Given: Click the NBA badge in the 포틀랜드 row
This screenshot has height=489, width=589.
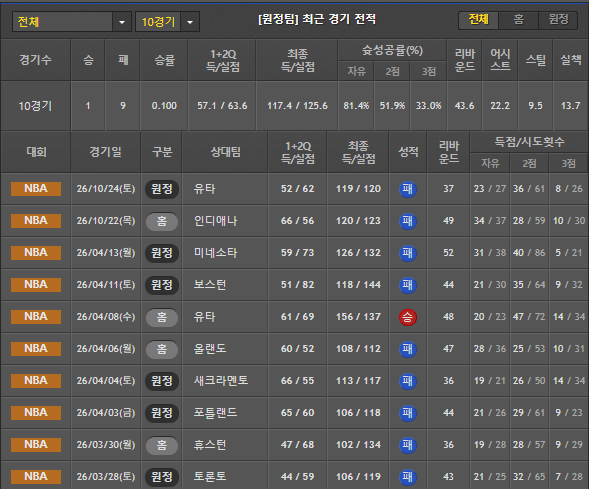Looking at the screenshot, I should 36,413.
